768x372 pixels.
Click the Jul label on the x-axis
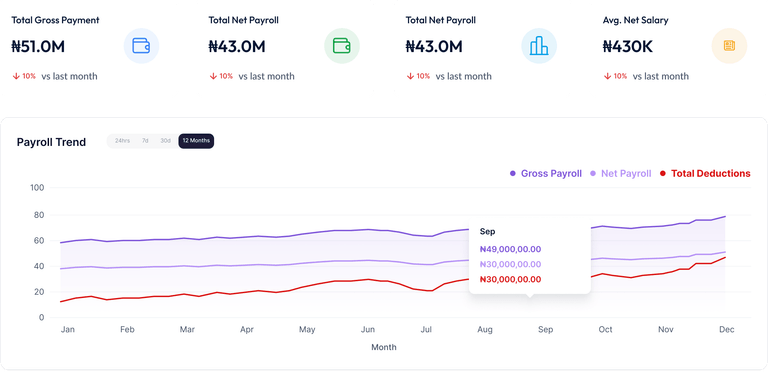tap(426, 329)
